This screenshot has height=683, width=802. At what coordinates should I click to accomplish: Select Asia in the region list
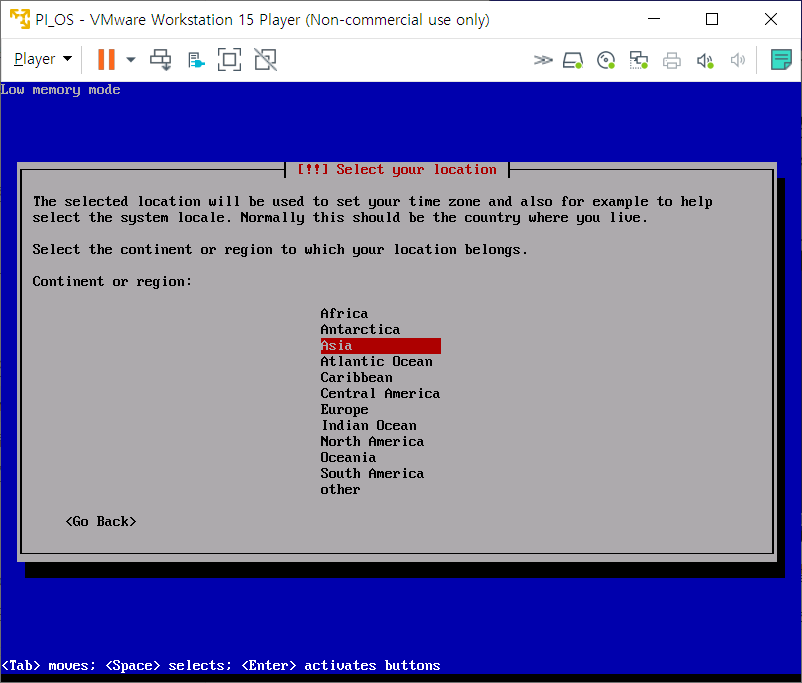[x=380, y=346]
